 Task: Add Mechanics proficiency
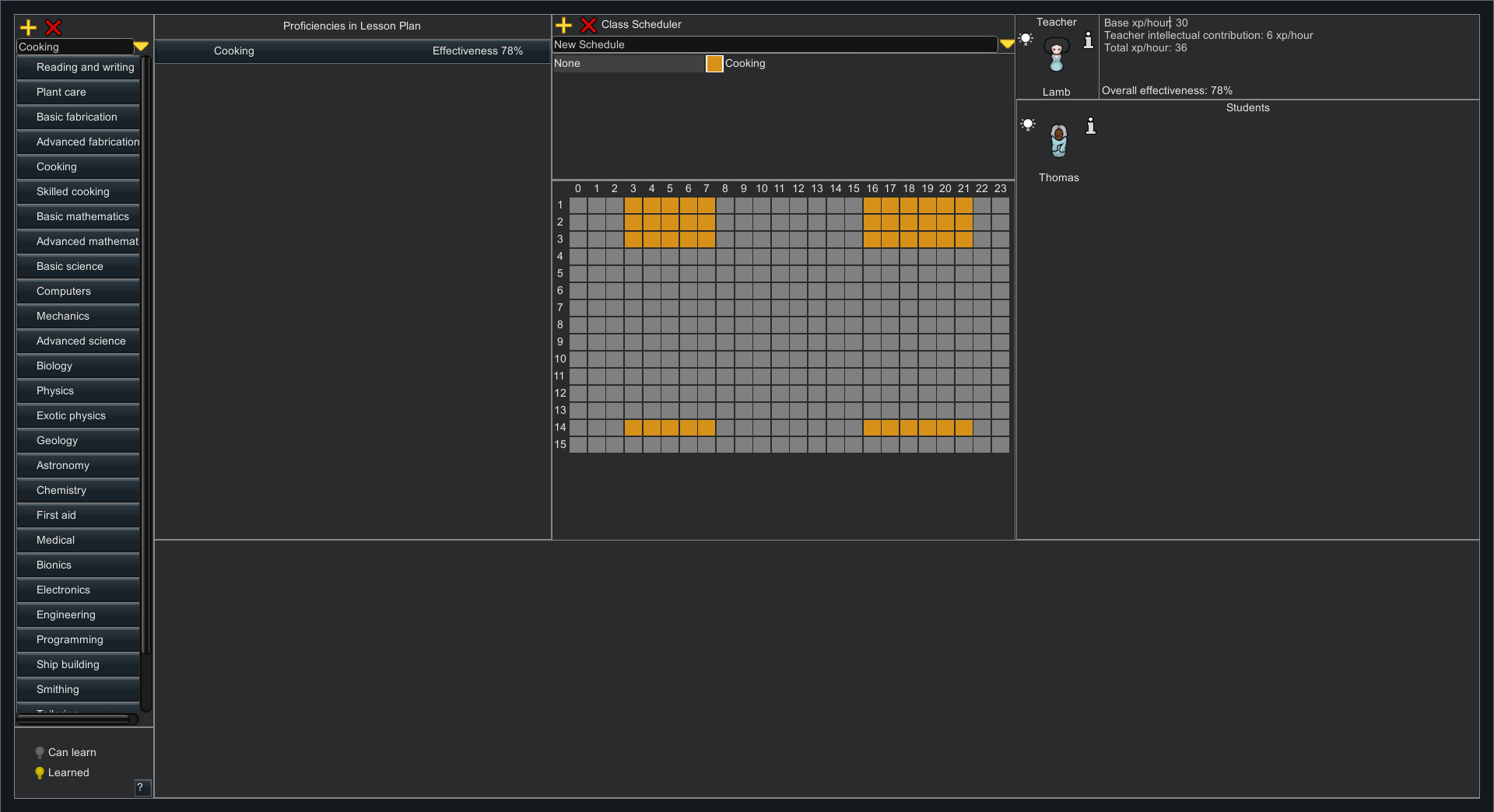click(79, 317)
